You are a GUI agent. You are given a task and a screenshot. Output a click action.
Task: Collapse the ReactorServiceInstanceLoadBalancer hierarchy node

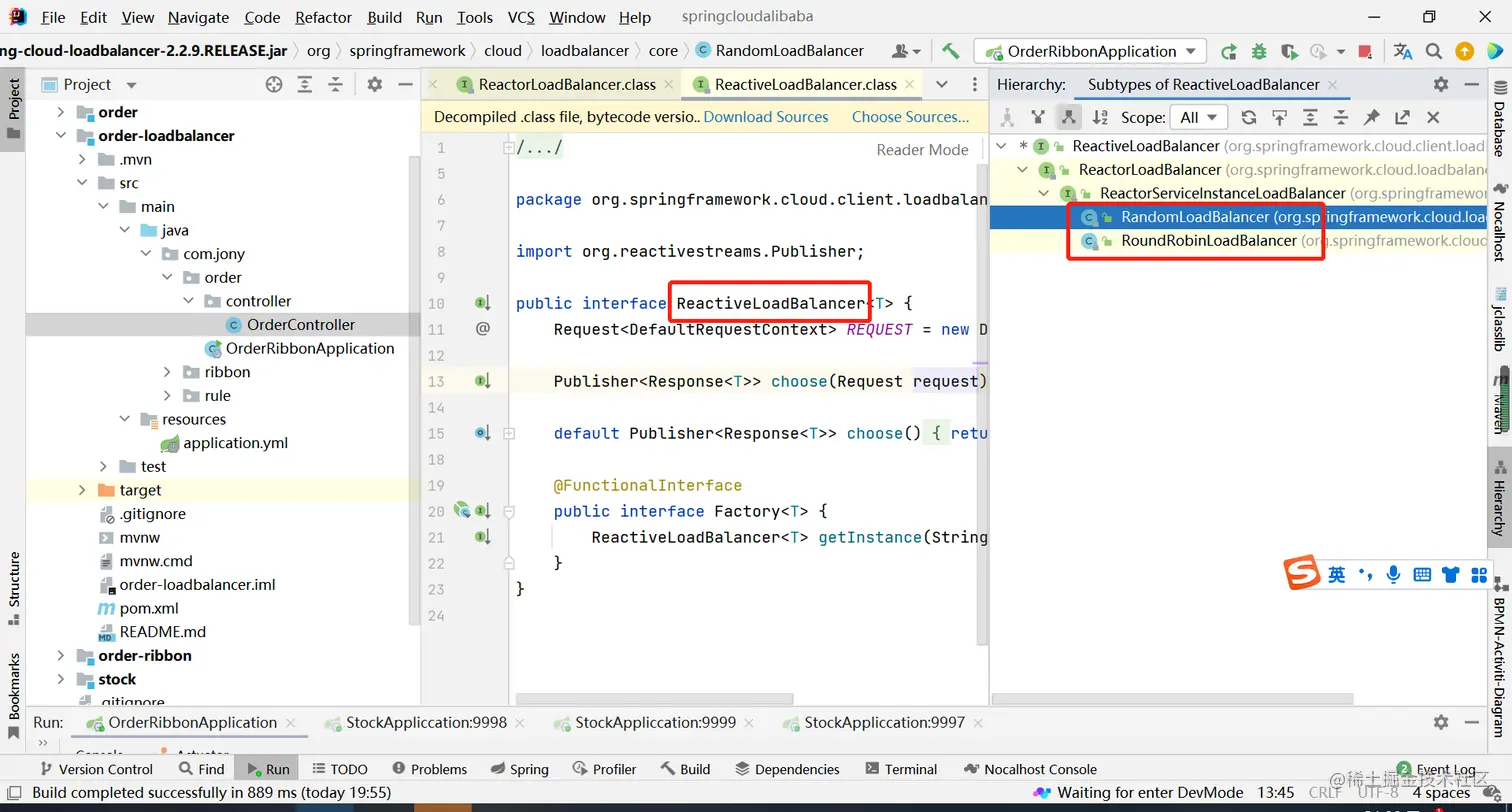(1045, 193)
